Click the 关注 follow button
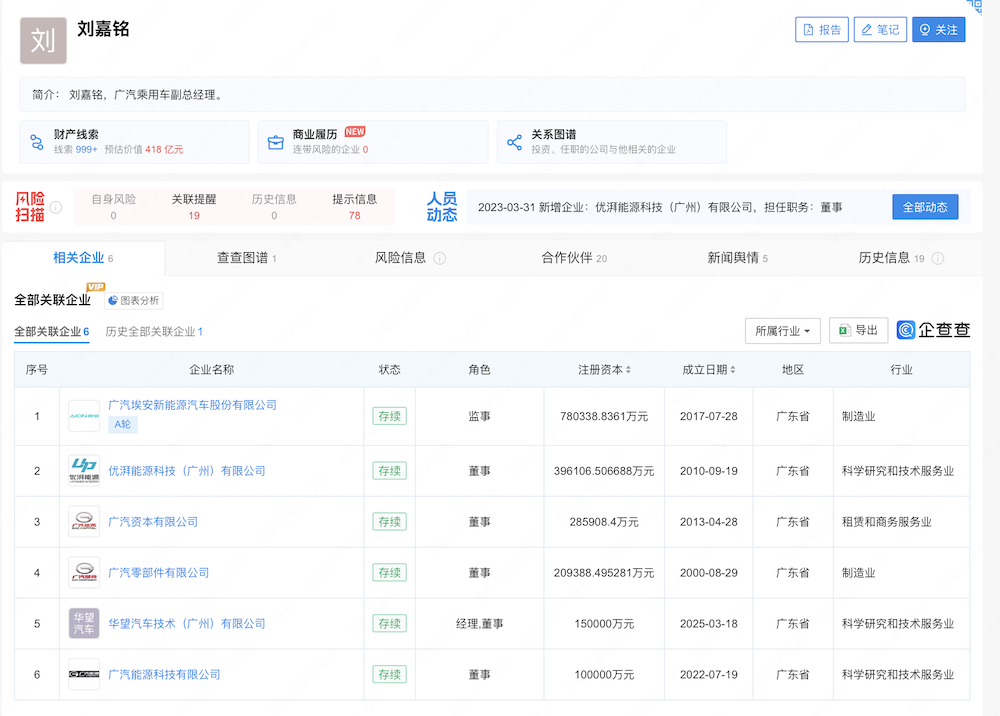This screenshot has height=716, width=1000. tap(938, 29)
